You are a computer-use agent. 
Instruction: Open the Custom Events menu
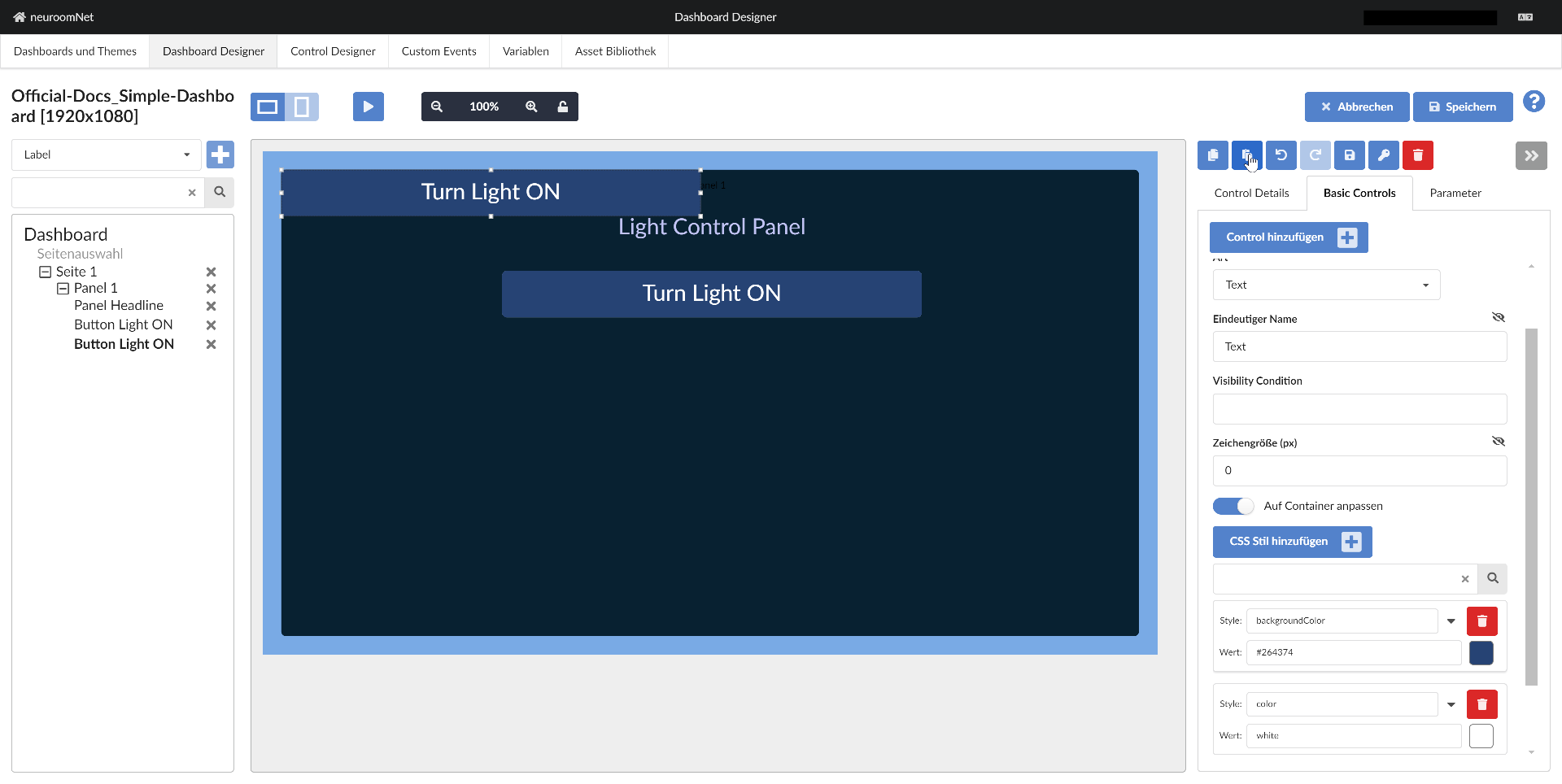pyautogui.click(x=438, y=50)
